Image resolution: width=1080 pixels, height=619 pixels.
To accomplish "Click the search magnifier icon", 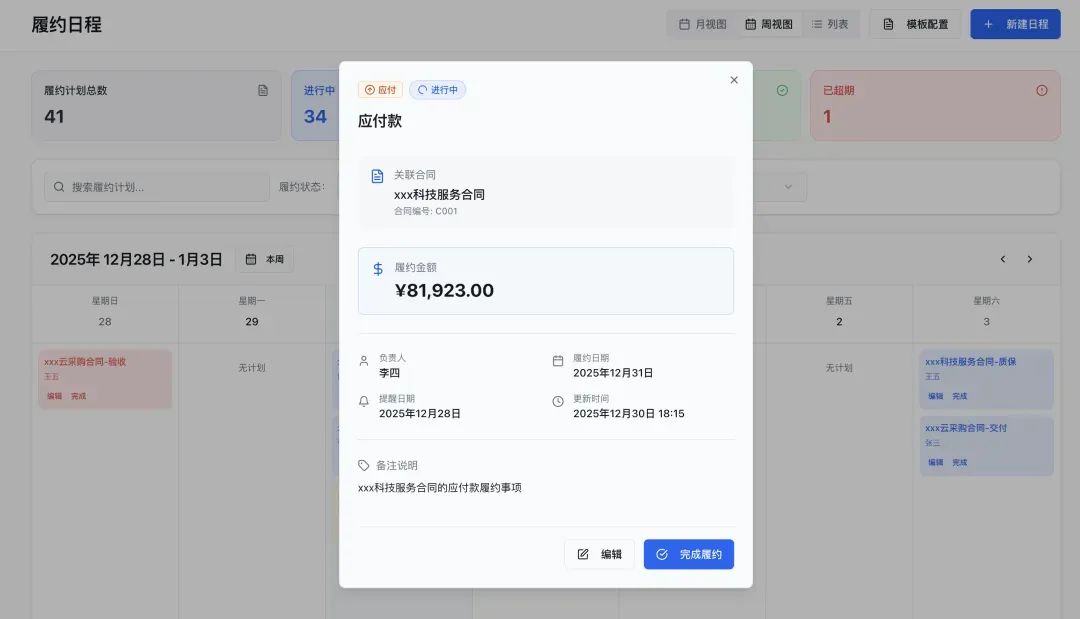I will tap(59, 187).
